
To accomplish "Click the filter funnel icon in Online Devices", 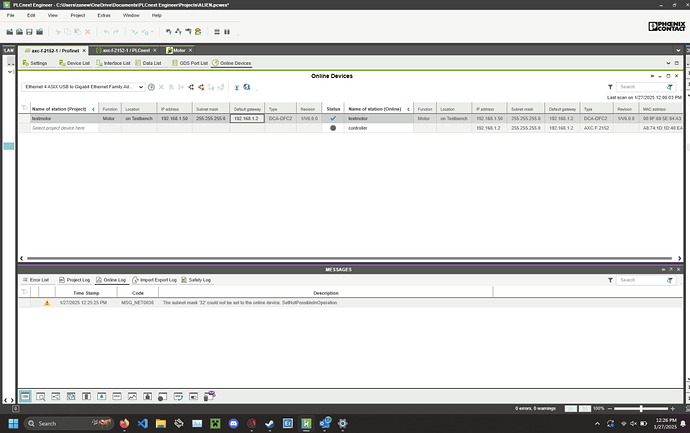I will coord(612,87).
